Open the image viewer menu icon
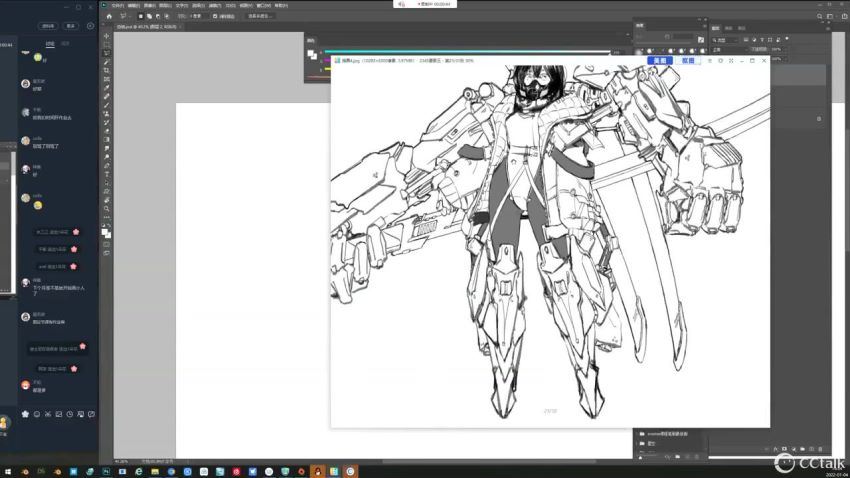This screenshot has width=850, height=478. [710, 61]
